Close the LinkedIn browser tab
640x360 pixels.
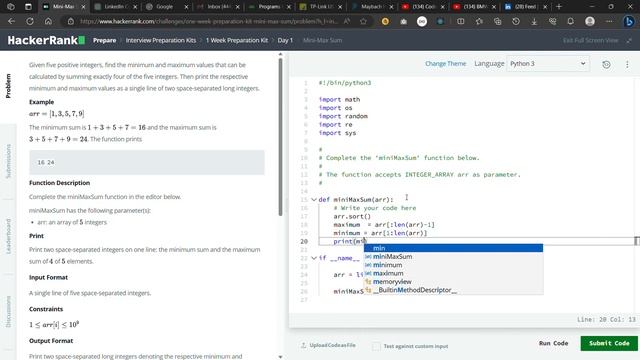[x=135, y=7]
